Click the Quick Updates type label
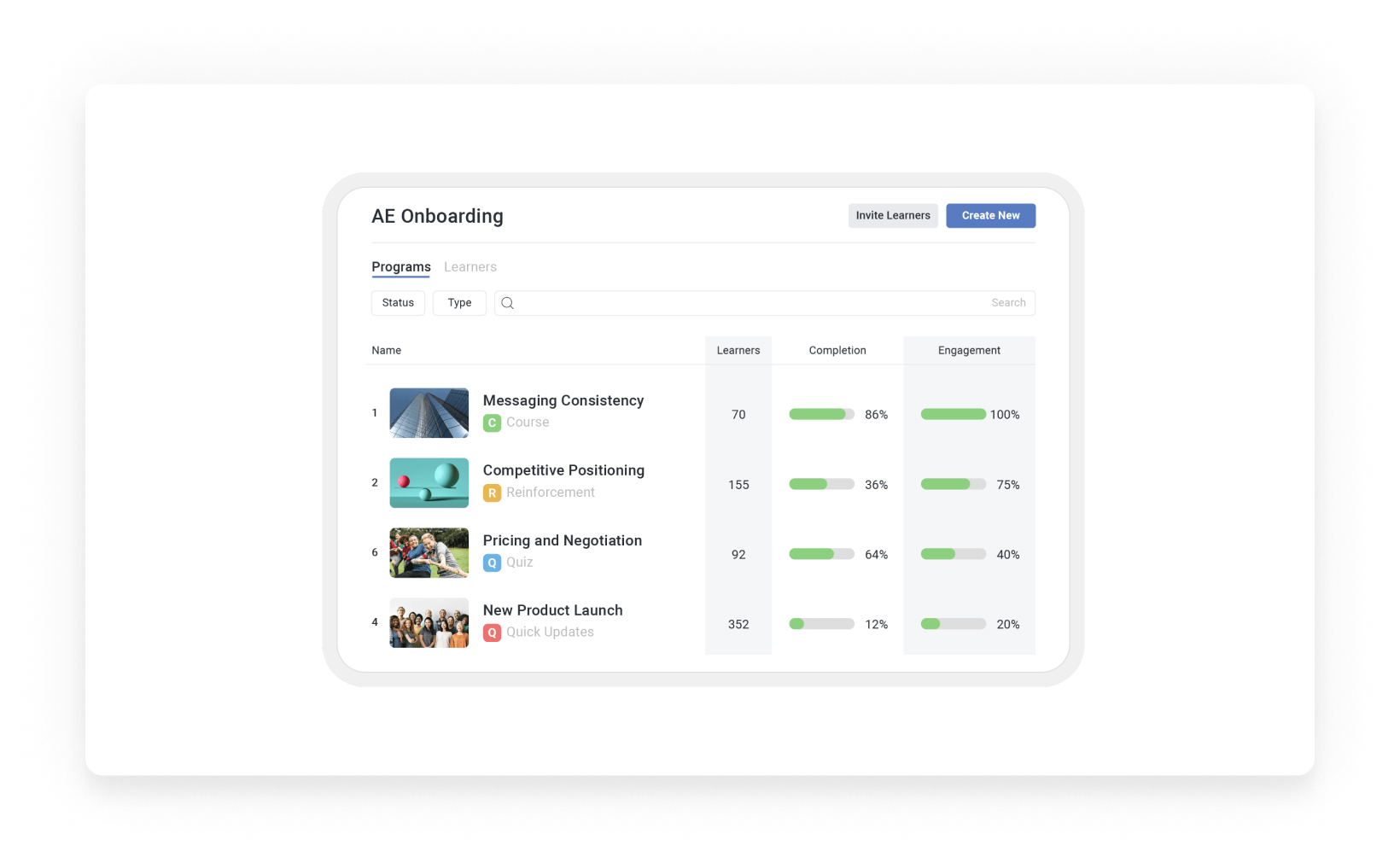 [550, 633]
